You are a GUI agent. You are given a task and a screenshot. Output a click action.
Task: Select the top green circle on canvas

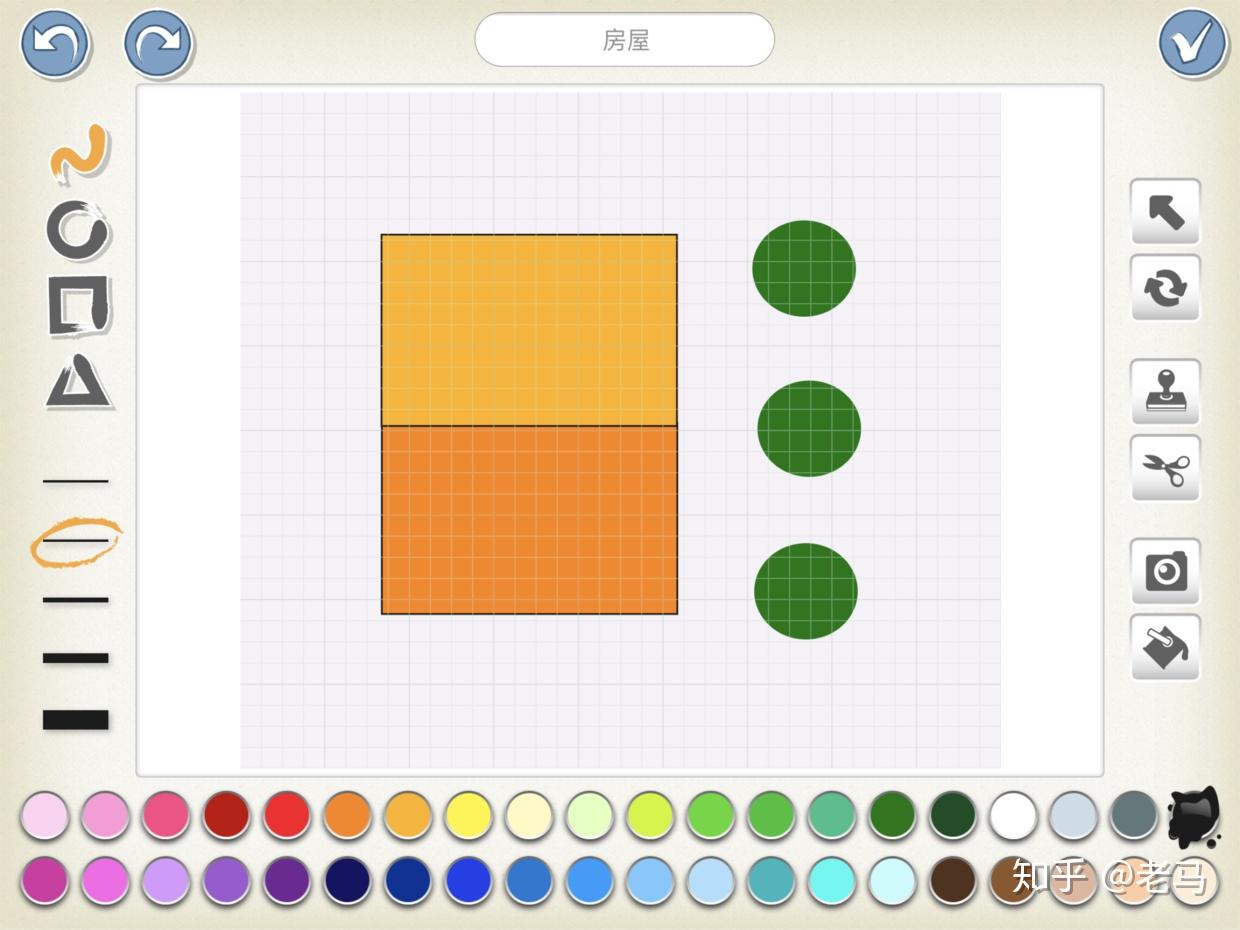[804, 268]
